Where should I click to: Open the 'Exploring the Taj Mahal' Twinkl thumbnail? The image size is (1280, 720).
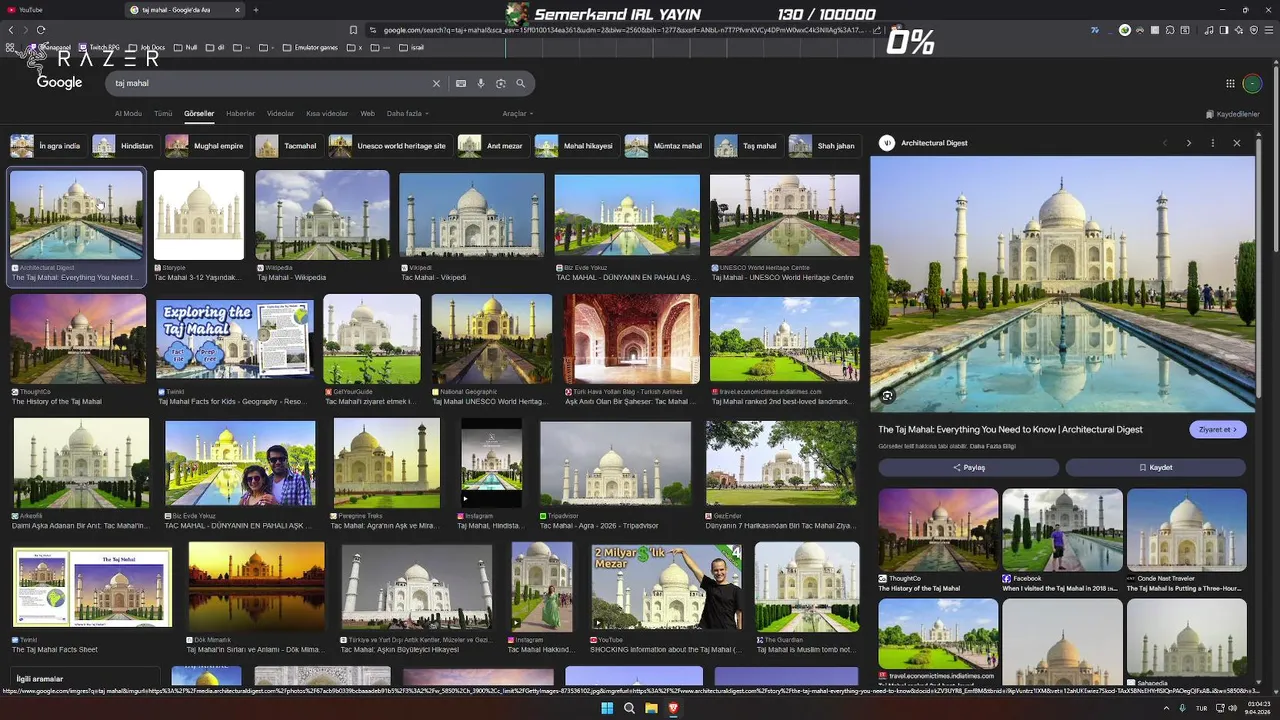pyautogui.click(x=235, y=339)
